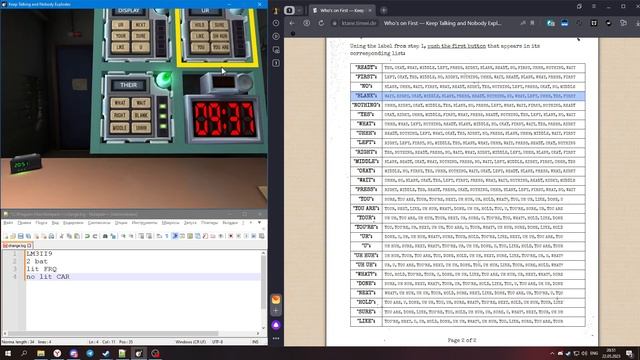Screen dimensions: 640x360
Task: Push the YOU ARE button on the bomb
Action: [x=220, y=47]
